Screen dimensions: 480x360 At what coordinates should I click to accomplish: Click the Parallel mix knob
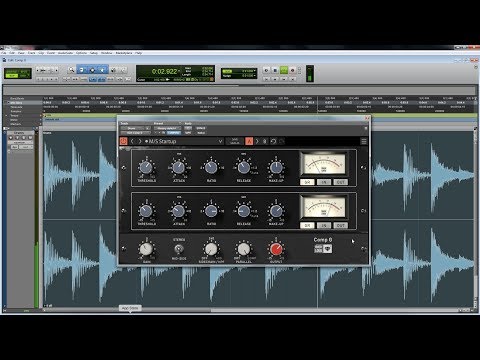coord(244,249)
